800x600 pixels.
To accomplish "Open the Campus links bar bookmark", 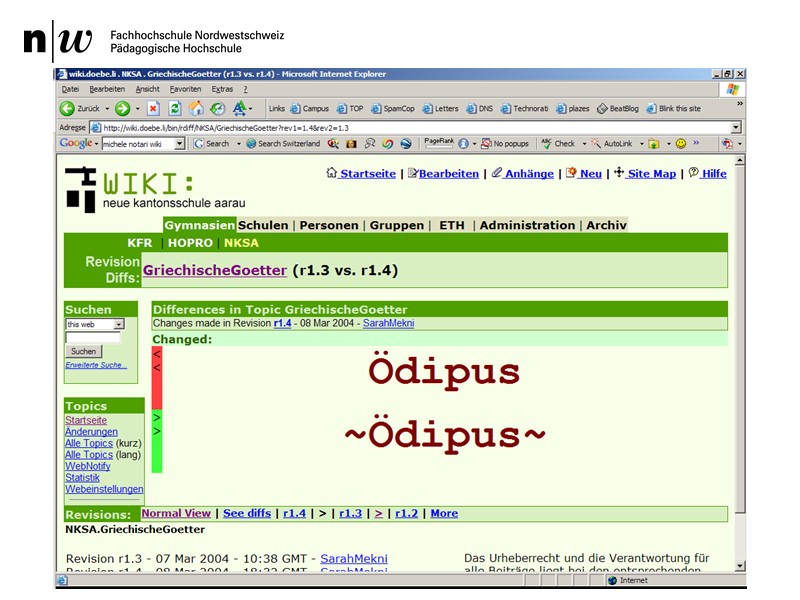I will click(x=309, y=109).
